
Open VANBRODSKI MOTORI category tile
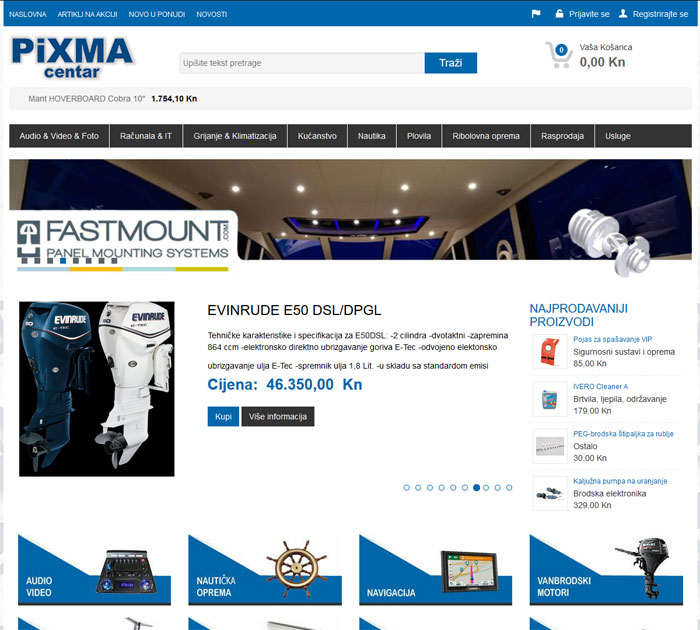606,570
